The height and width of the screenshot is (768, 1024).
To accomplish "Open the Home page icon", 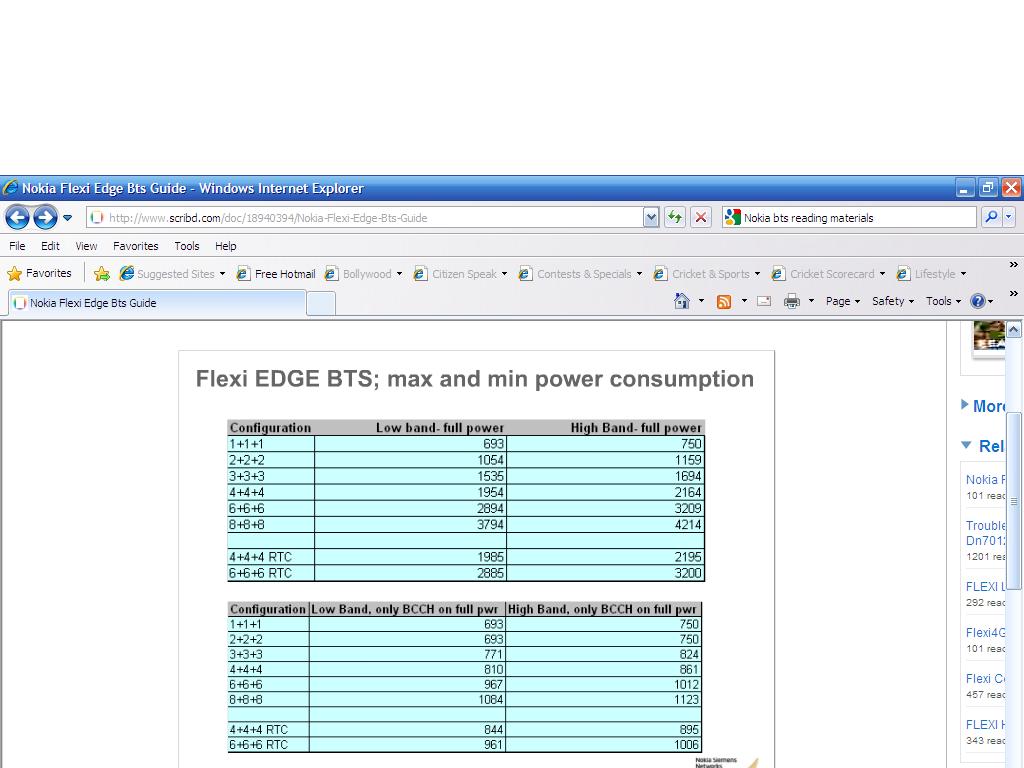I will coord(682,301).
